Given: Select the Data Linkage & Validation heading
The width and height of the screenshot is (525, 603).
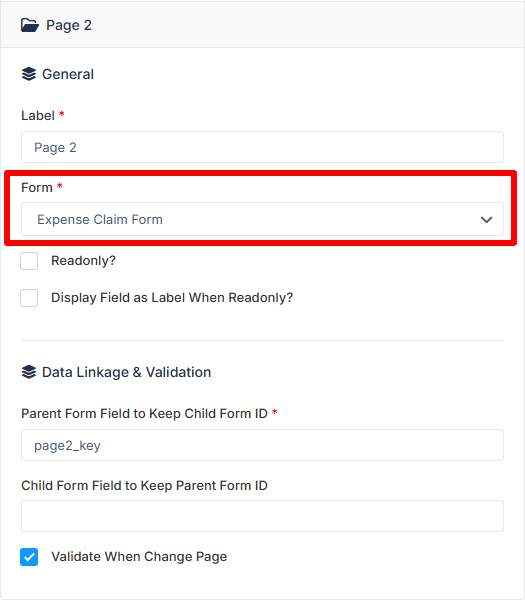Looking at the screenshot, I should point(127,372).
